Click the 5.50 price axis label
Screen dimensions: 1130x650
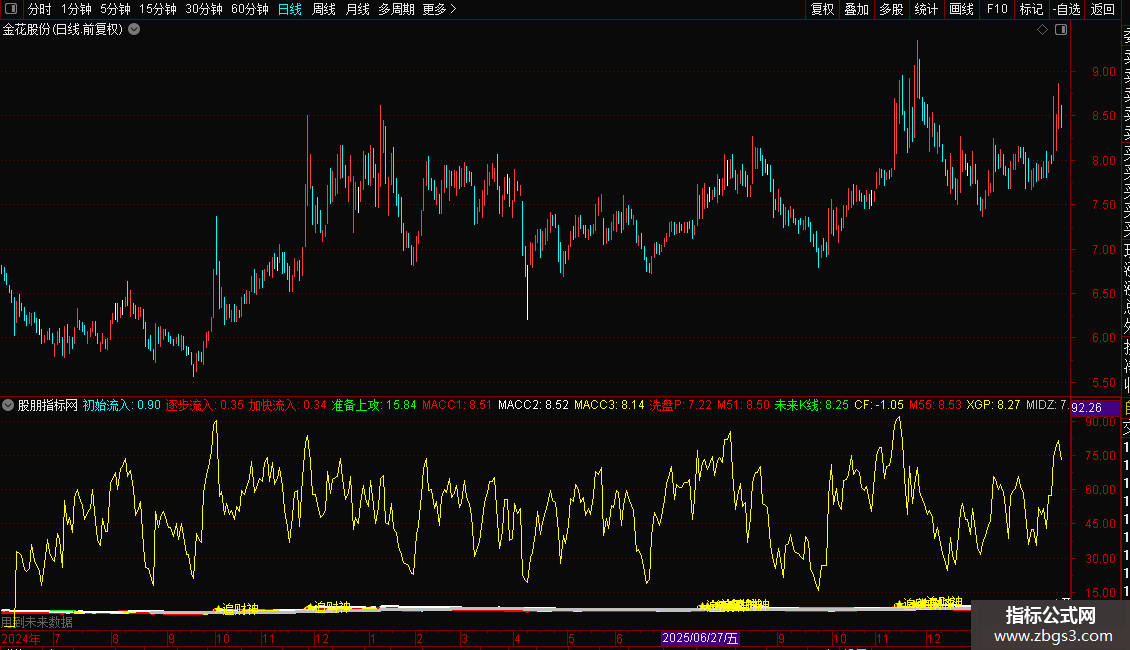(1103, 383)
